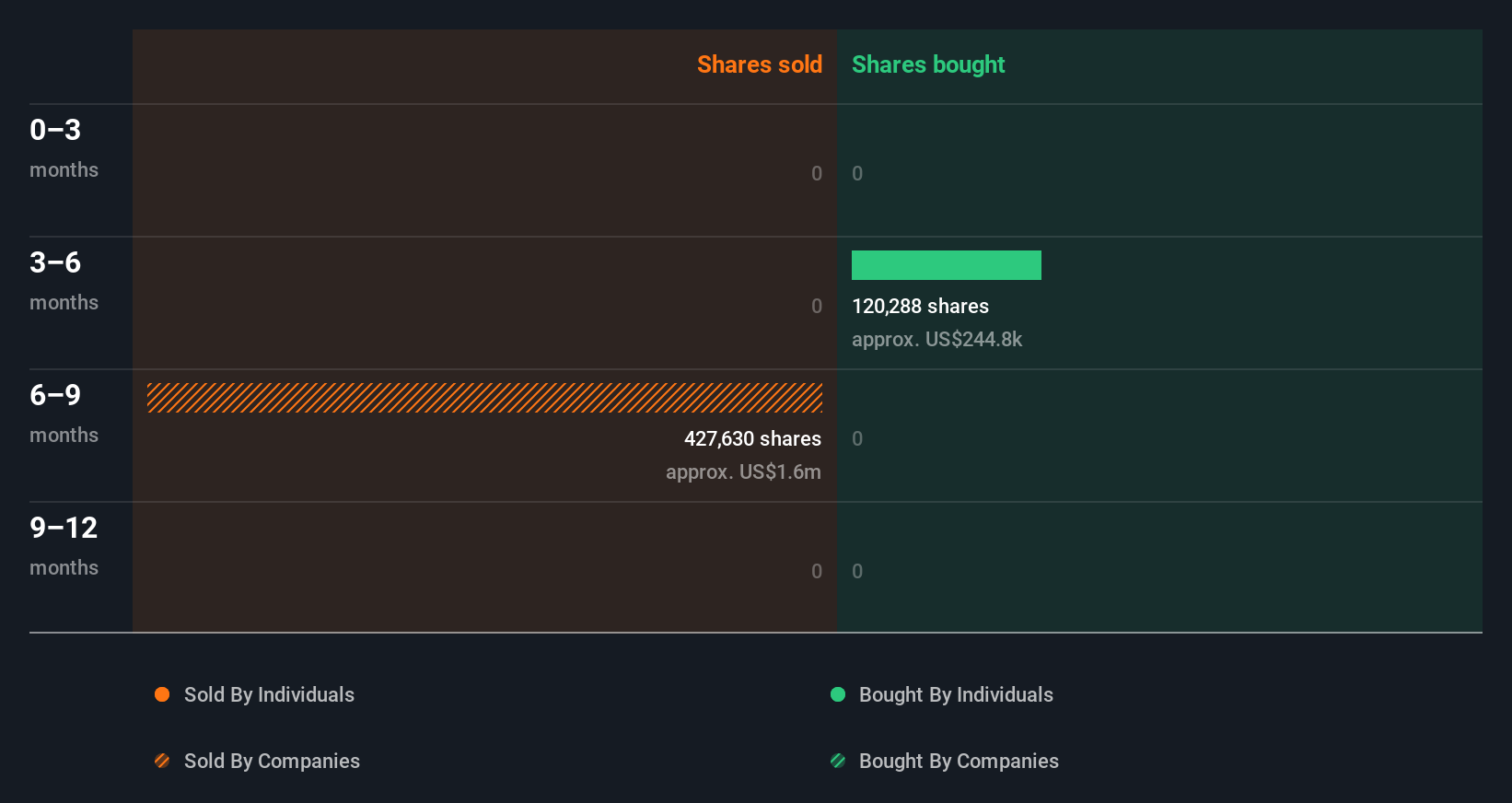Viewport: 1512px width, 803px height.
Task: Click the orange Sold By Individuals legend dot
Action: (162, 694)
